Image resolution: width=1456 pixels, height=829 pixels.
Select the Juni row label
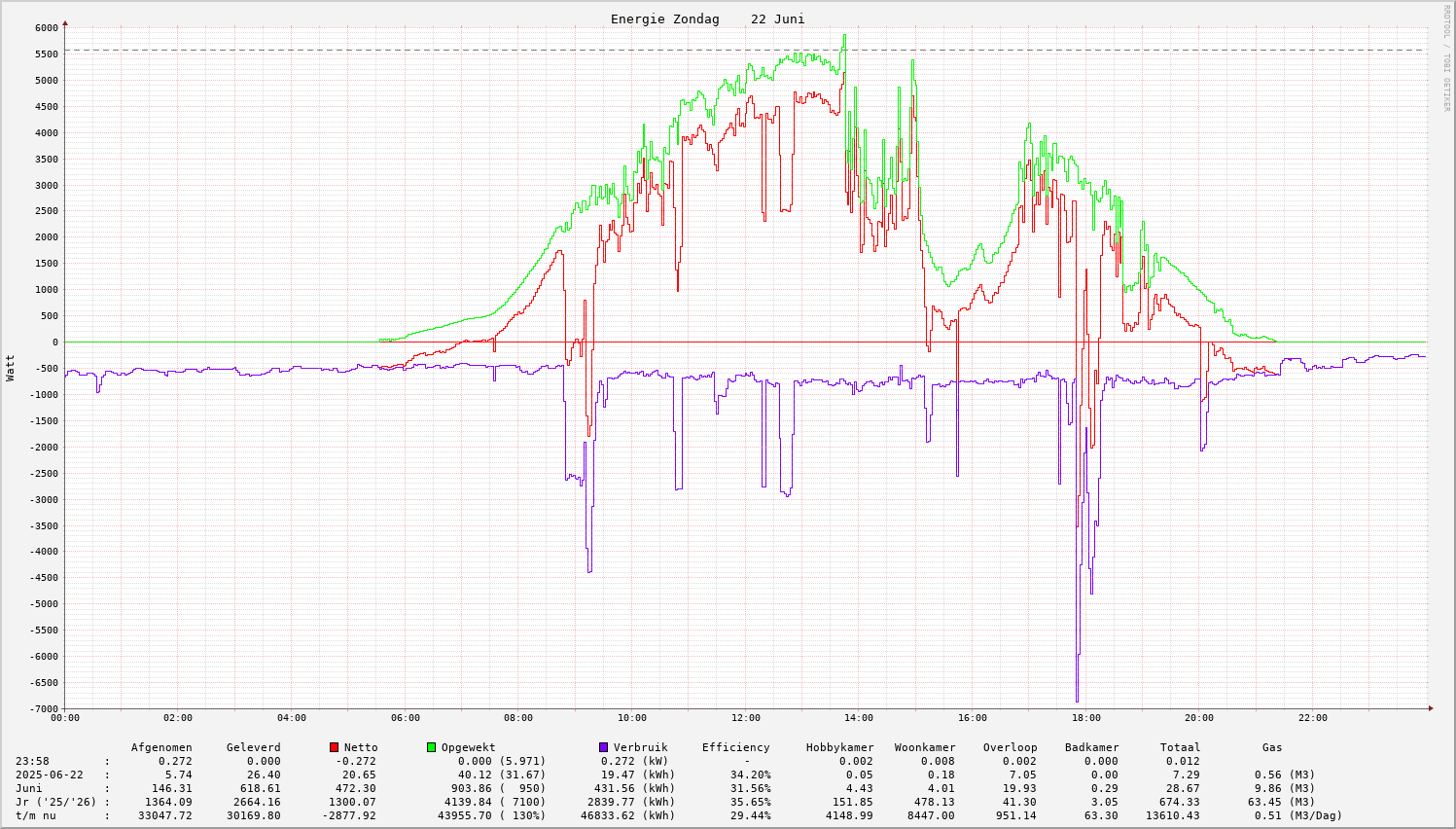pos(29,788)
